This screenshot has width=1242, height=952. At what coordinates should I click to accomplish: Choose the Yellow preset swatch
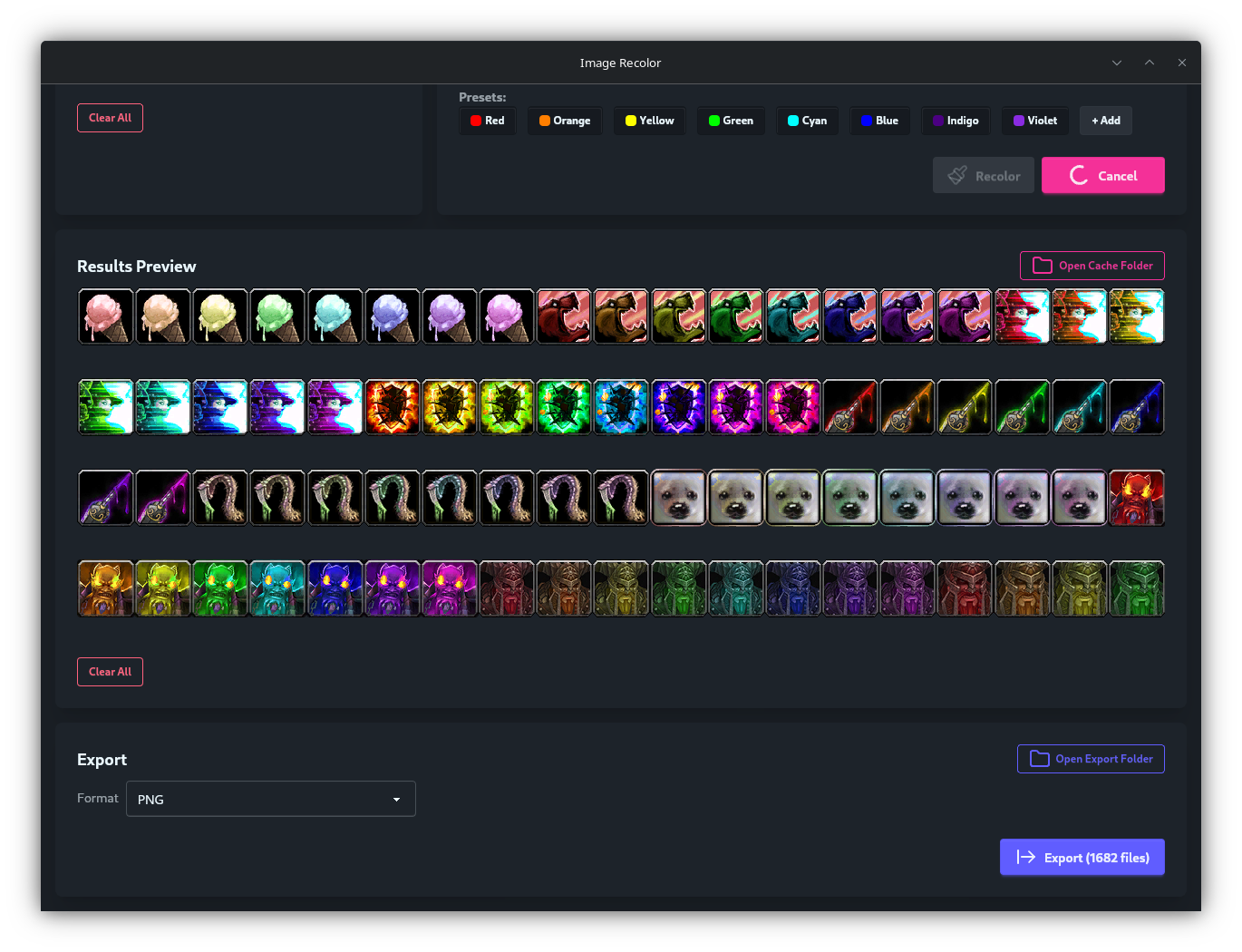click(650, 121)
